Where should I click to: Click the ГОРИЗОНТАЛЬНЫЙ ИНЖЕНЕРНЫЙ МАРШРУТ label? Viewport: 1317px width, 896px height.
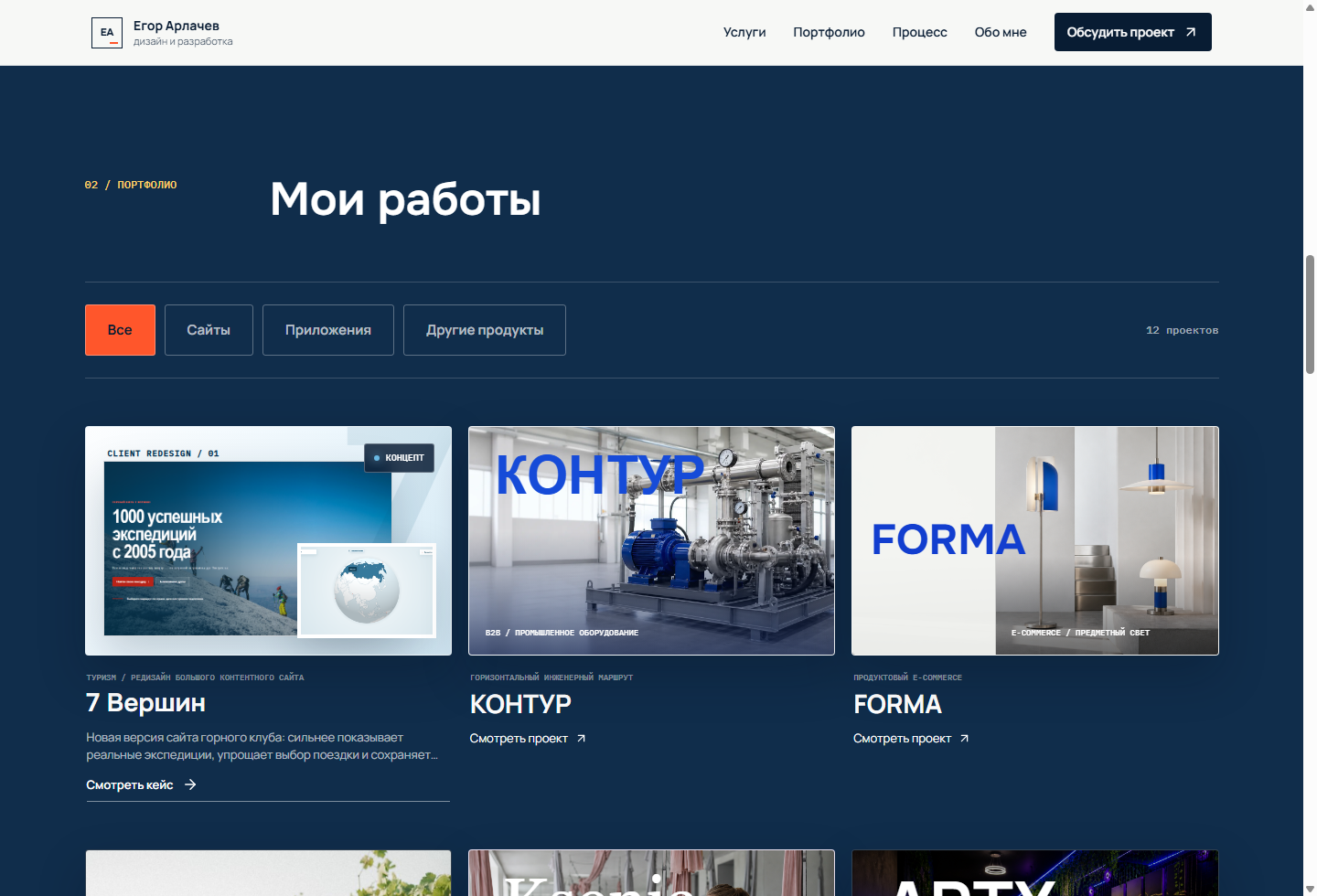tap(551, 677)
